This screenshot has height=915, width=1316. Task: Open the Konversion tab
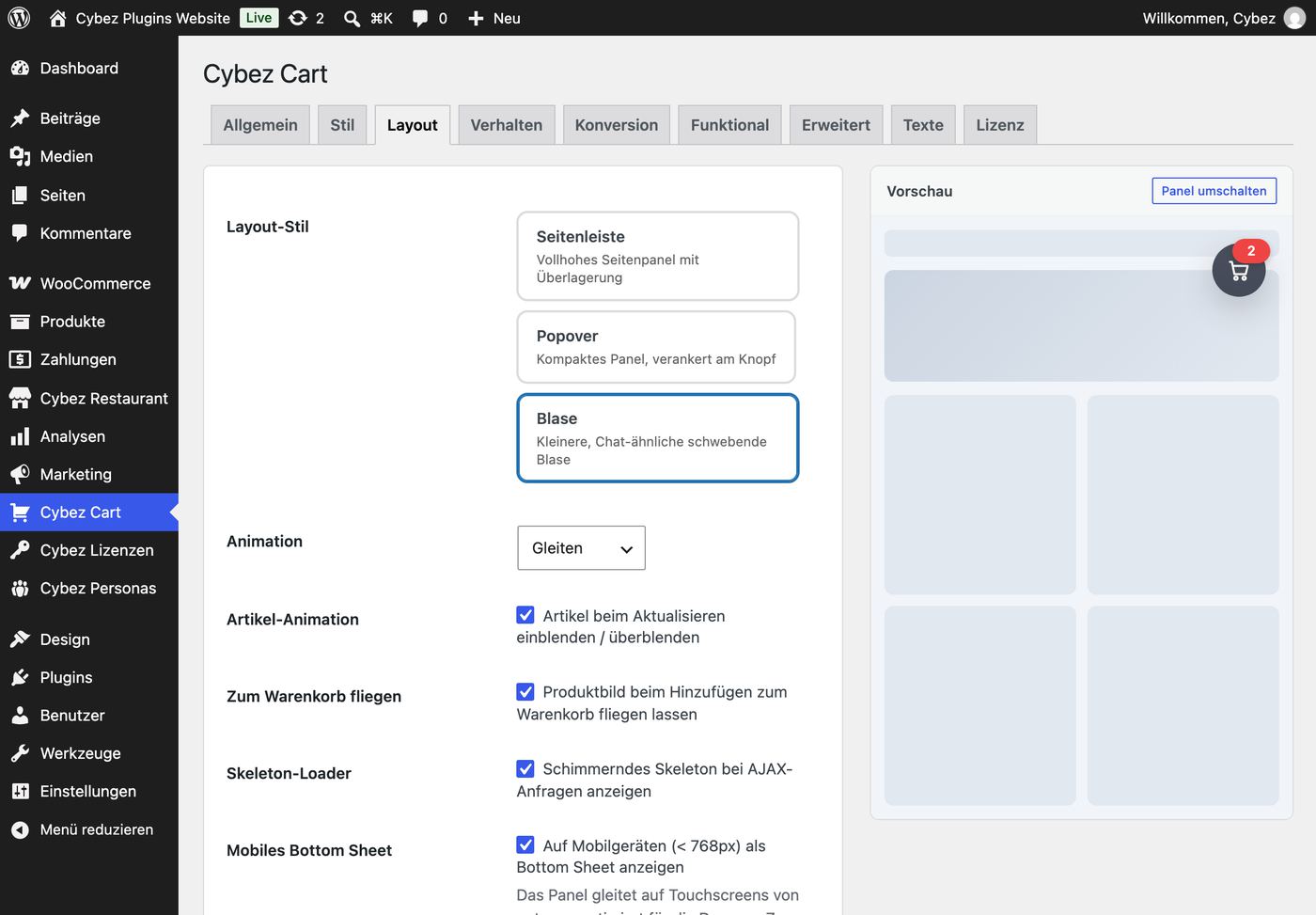617,125
